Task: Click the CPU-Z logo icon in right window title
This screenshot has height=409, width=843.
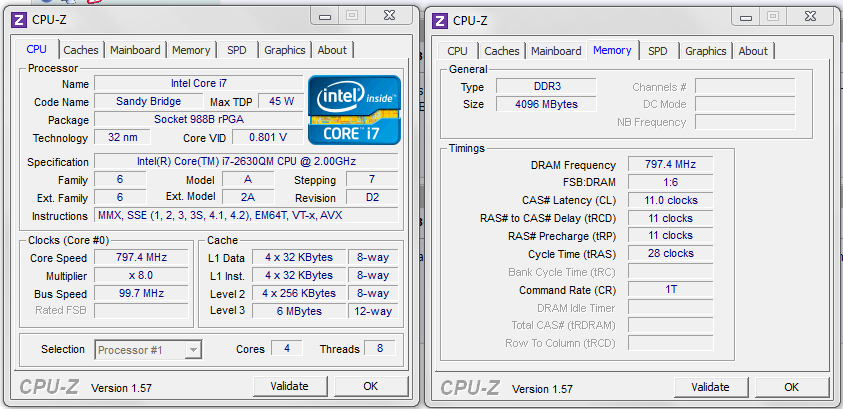Action: pos(440,21)
